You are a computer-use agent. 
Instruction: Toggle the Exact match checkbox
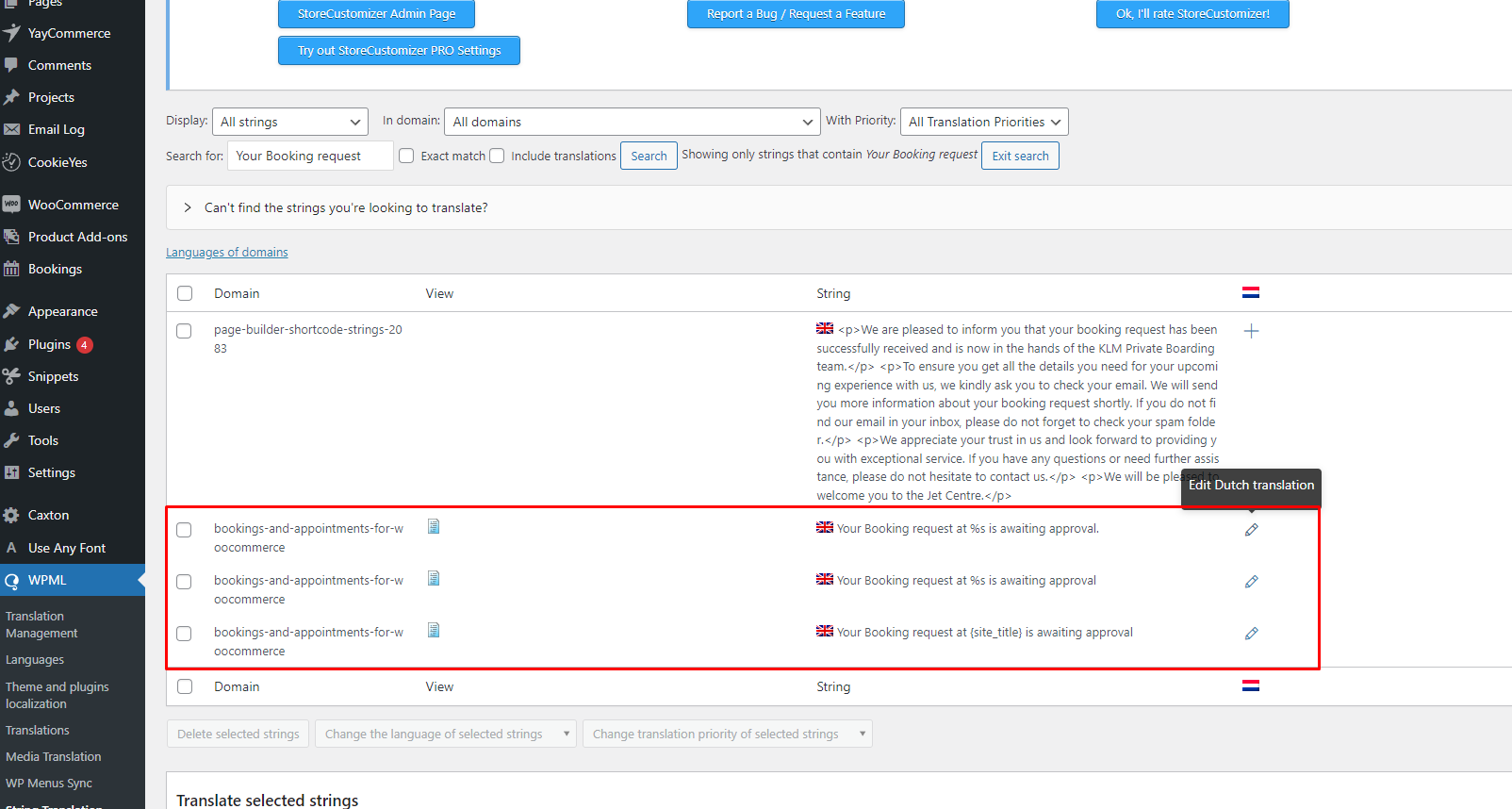coord(406,156)
